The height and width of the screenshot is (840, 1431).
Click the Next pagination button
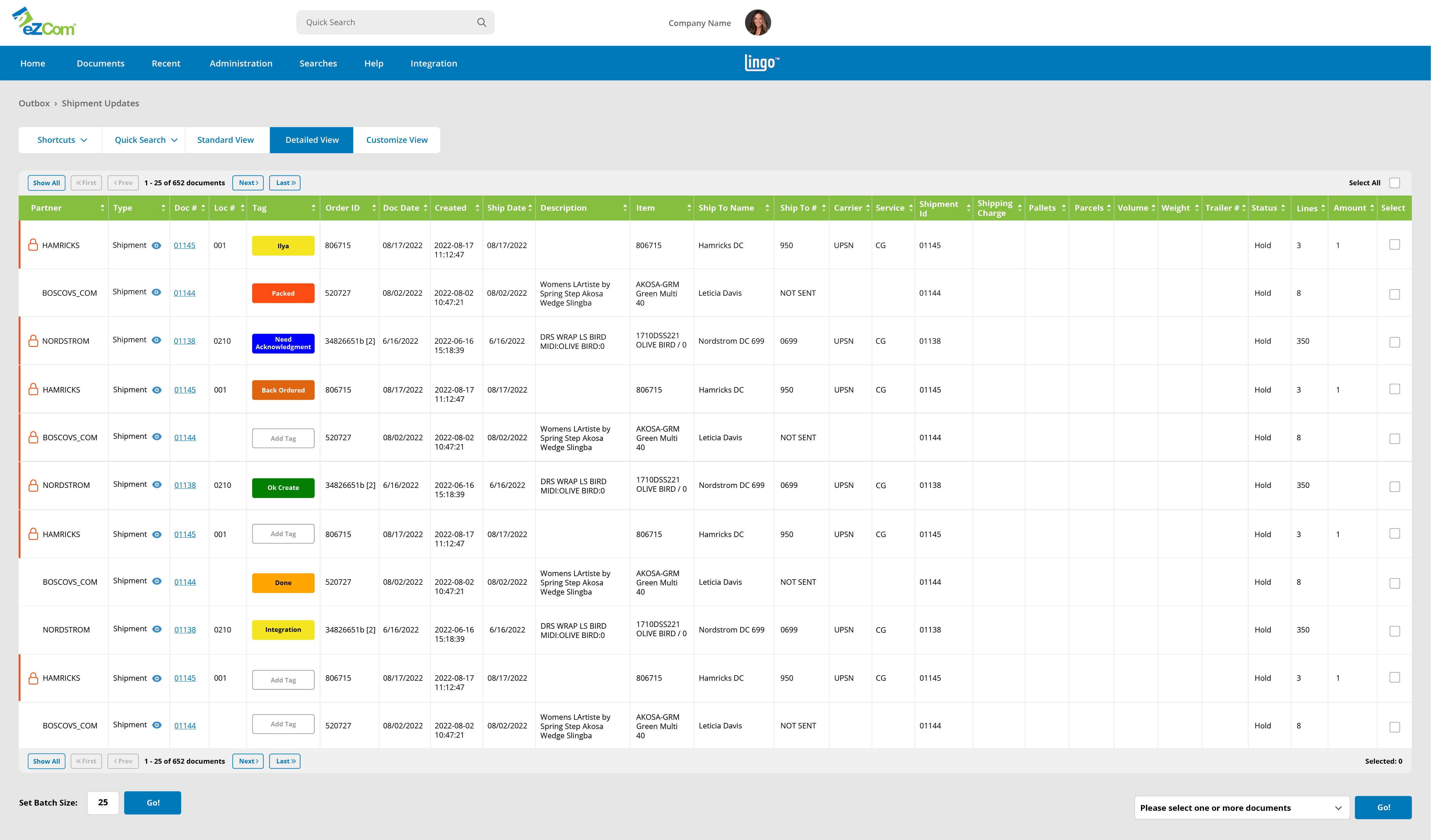pyautogui.click(x=248, y=183)
